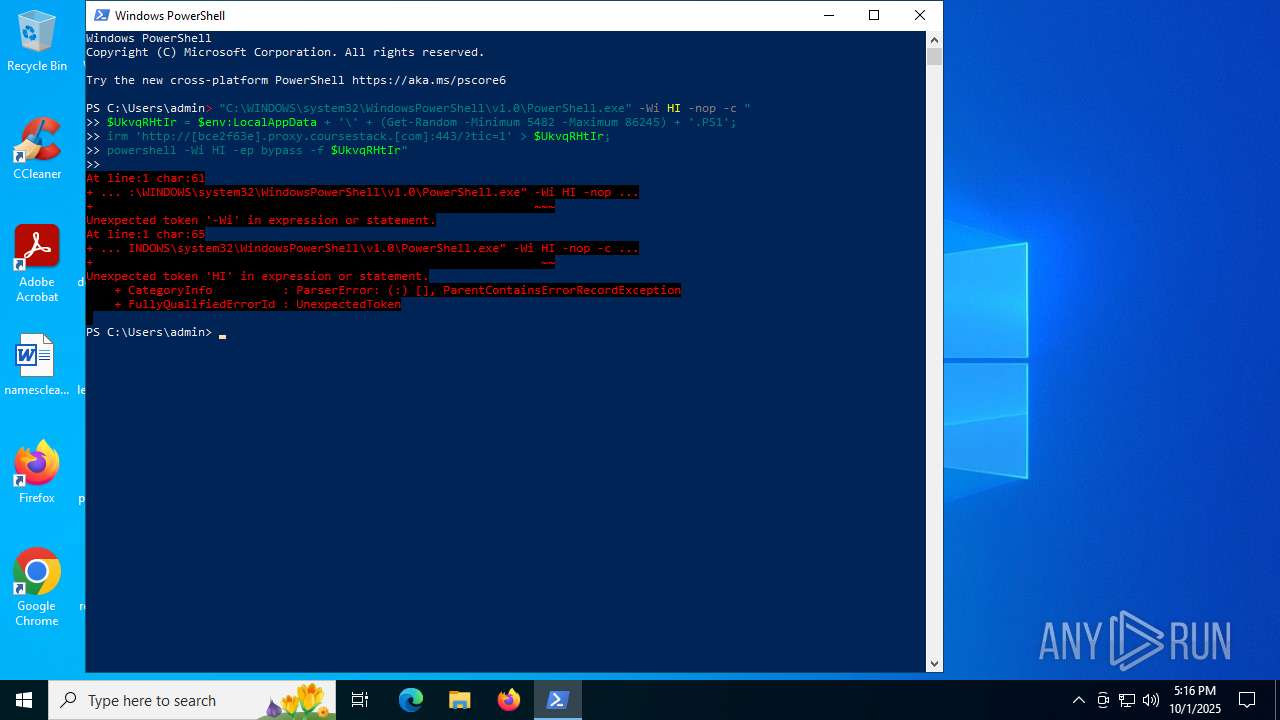Click the PowerShell taskbar button
1280x720 pixels.
click(x=558, y=700)
